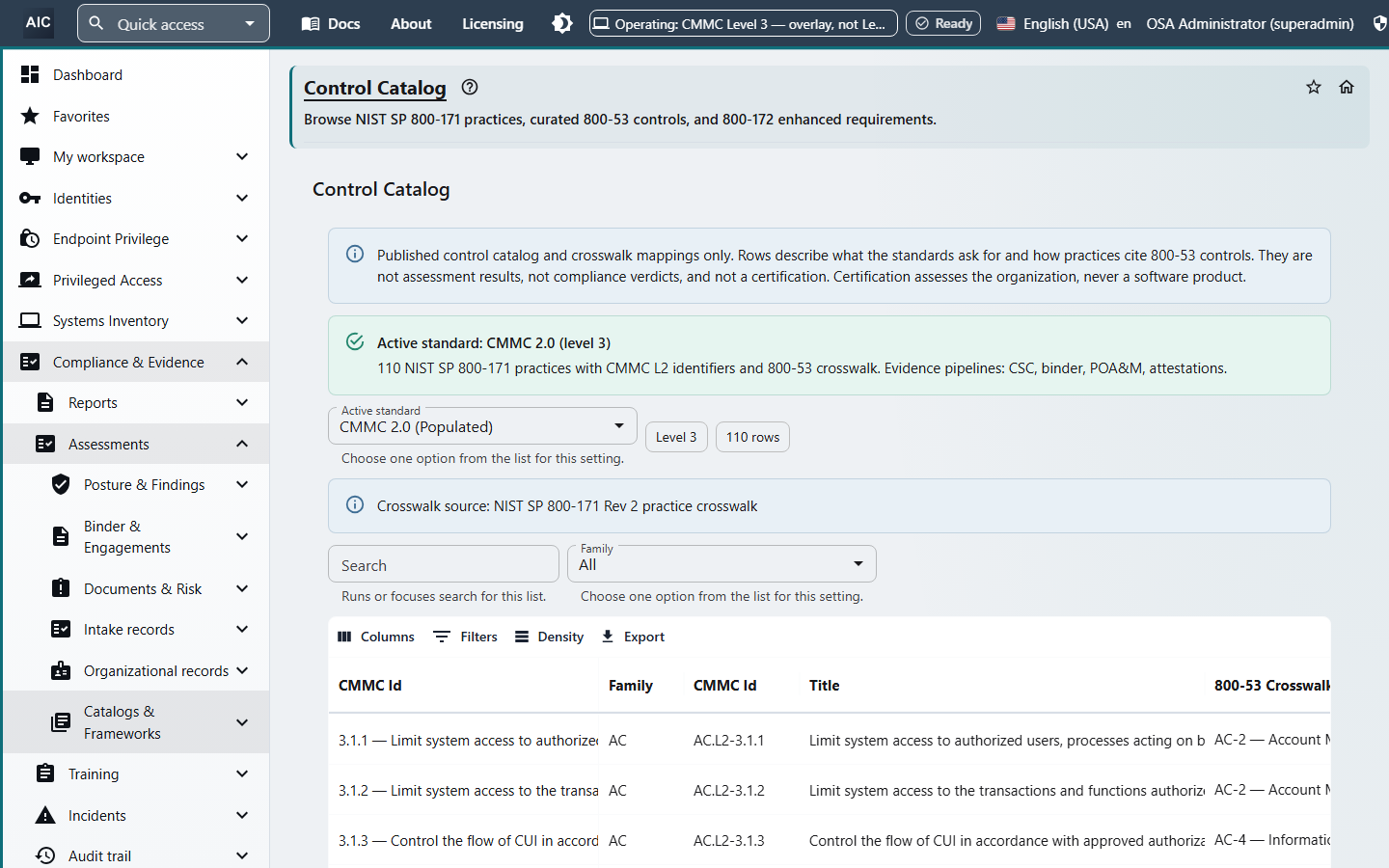The height and width of the screenshot is (868, 1389).
Task: Expand Identities section
Action: click(135, 198)
